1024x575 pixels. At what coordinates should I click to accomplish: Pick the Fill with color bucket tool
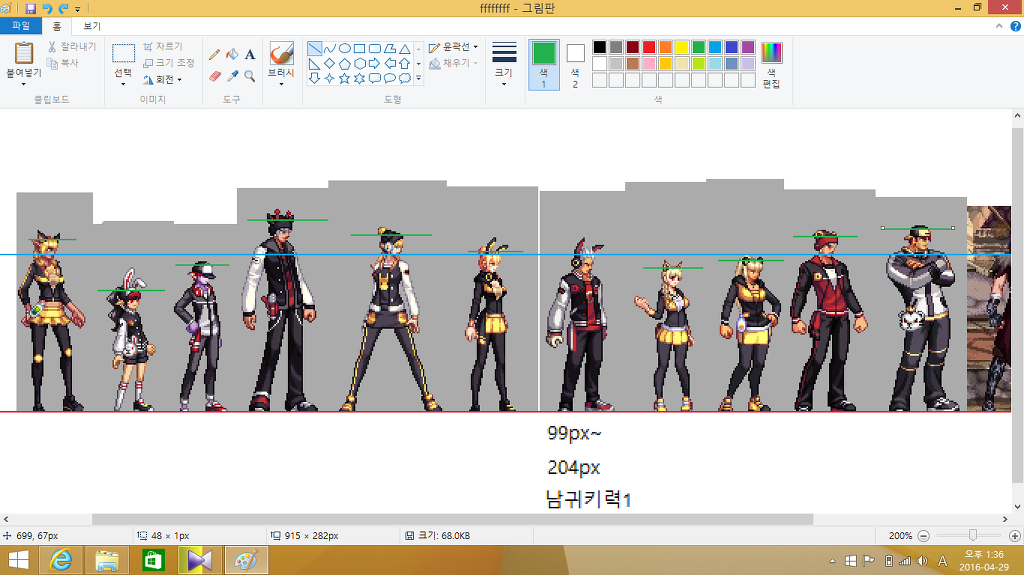(231, 55)
